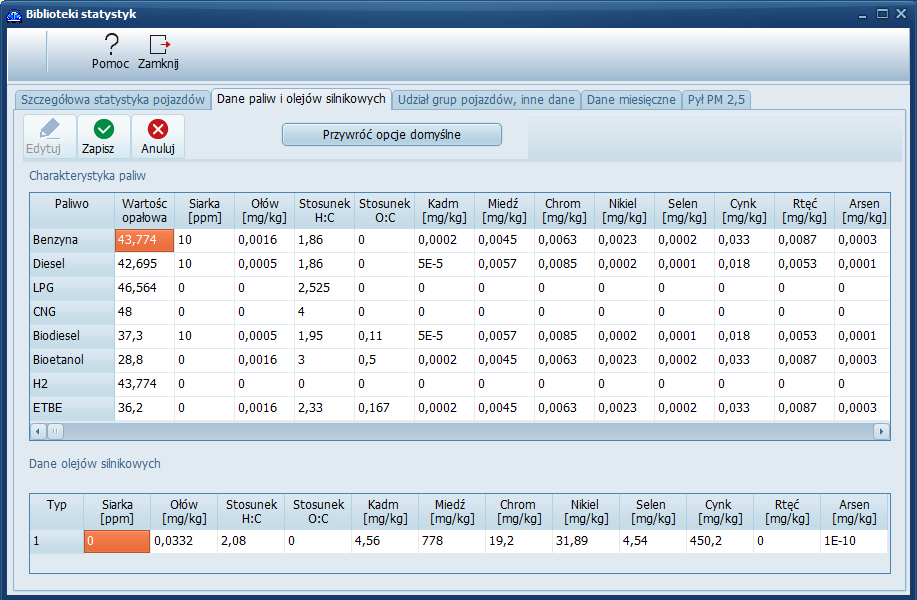Select the LPG row label
Screen dimensions: 917x600
[x=72, y=288]
